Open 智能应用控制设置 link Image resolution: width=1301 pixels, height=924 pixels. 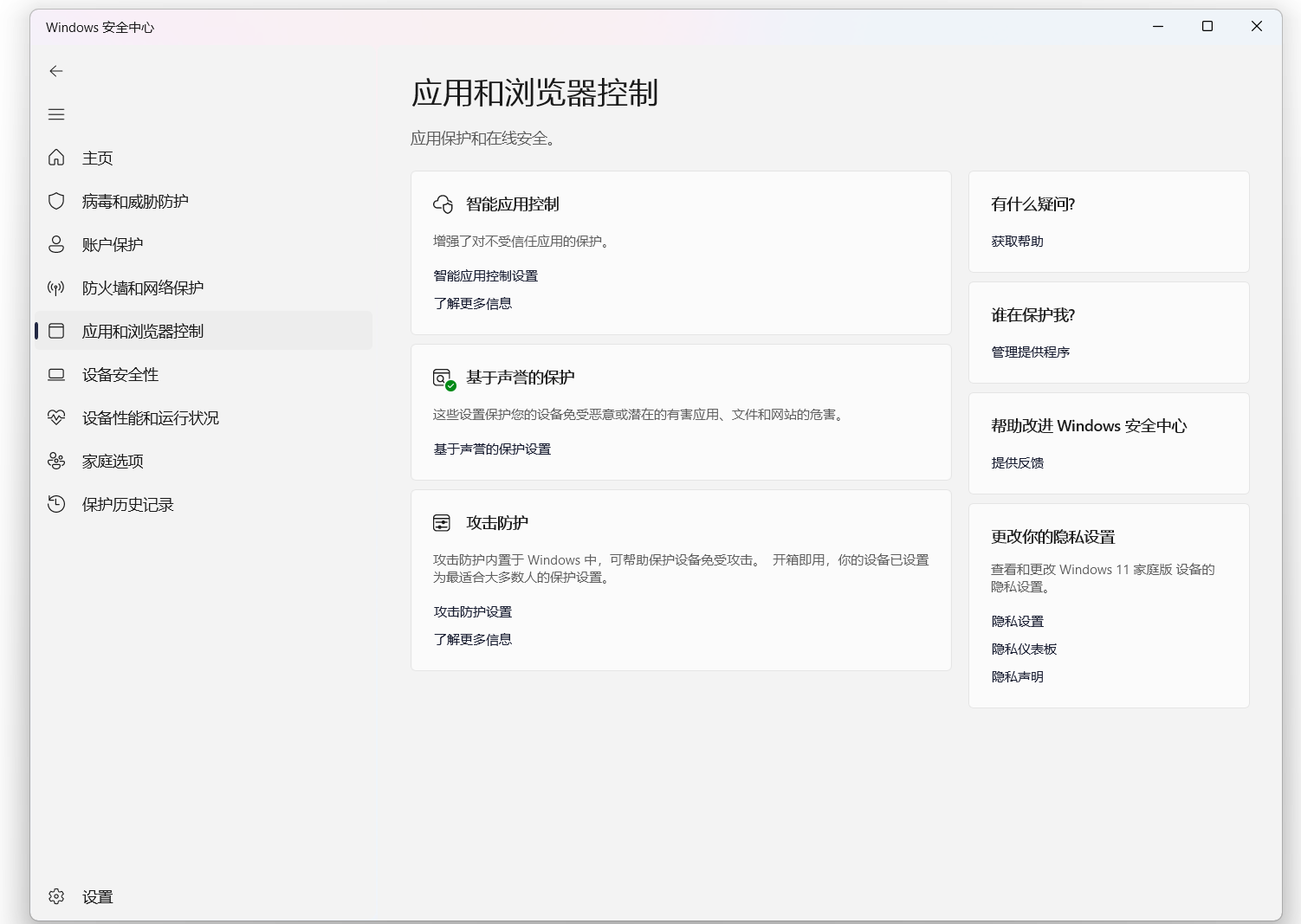click(485, 275)
